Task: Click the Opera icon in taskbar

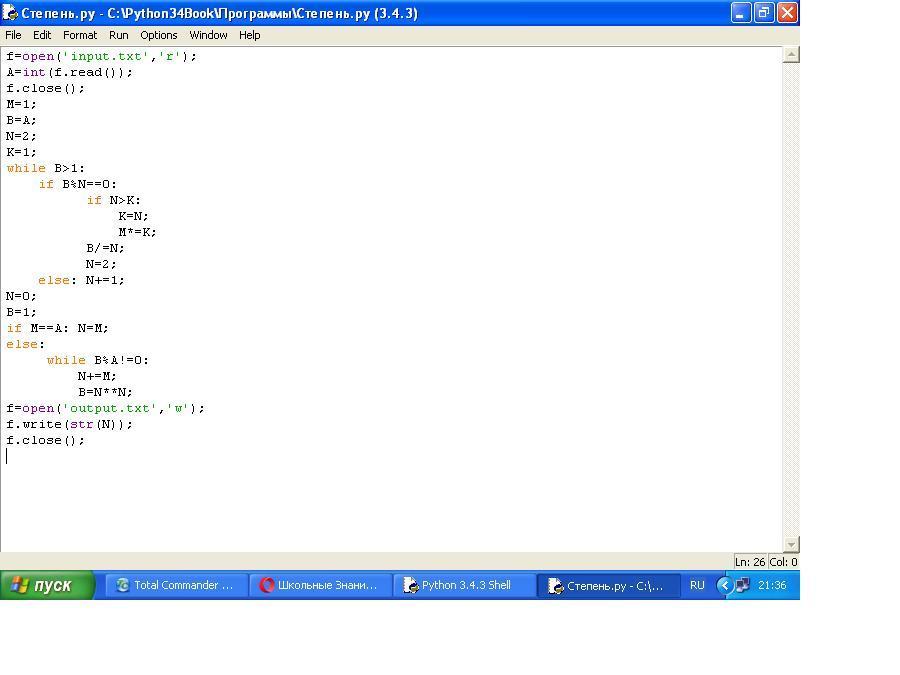Action: (266, 585)
